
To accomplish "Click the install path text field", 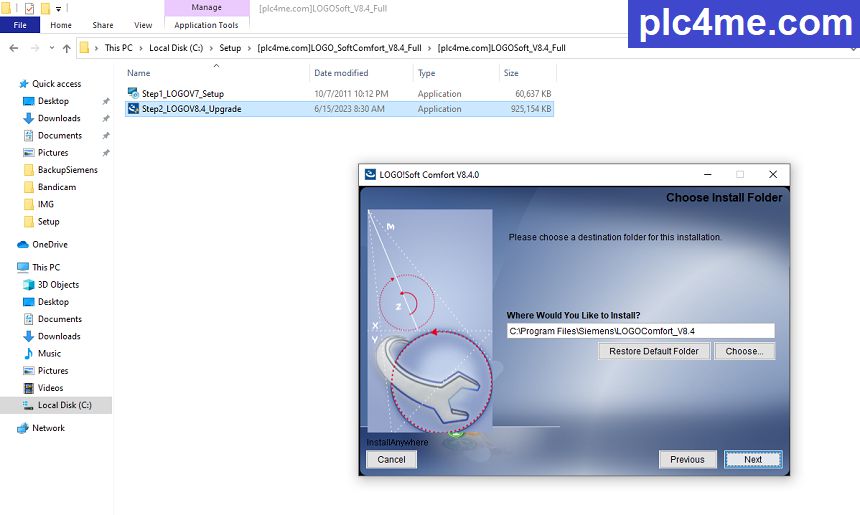I will [640, 331].
